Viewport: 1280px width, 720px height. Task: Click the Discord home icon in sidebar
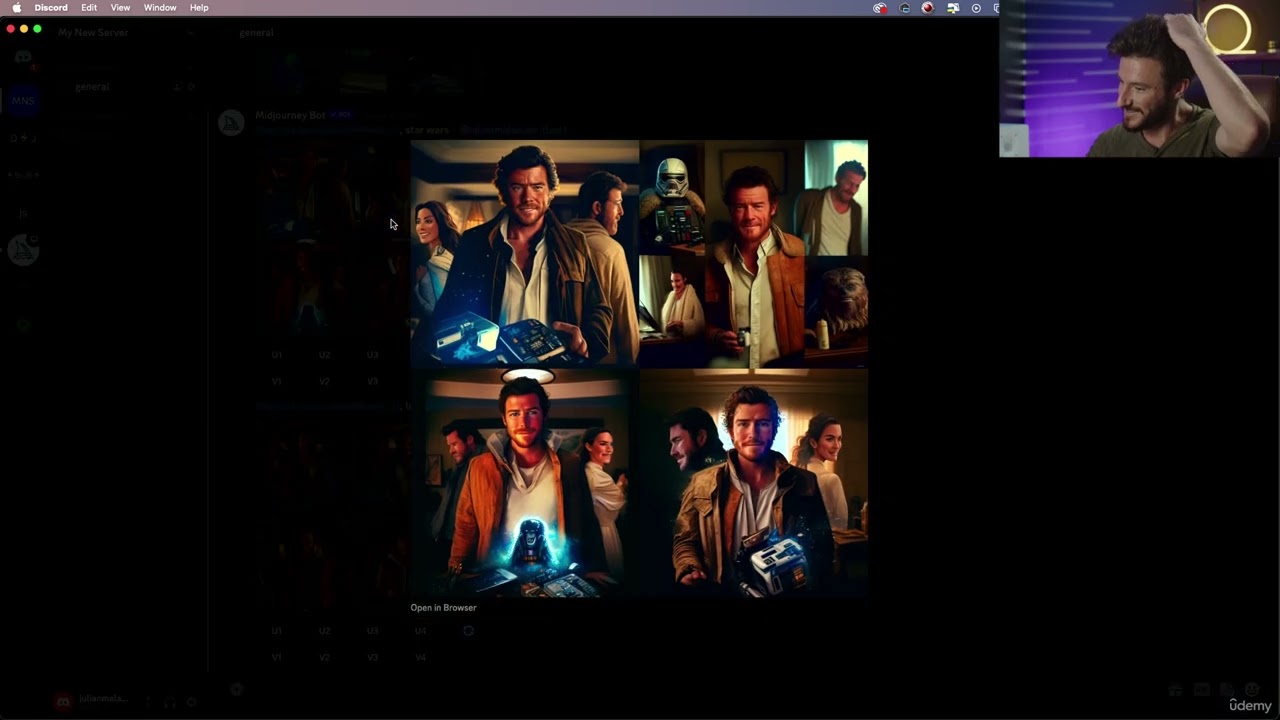coord(23,57)
